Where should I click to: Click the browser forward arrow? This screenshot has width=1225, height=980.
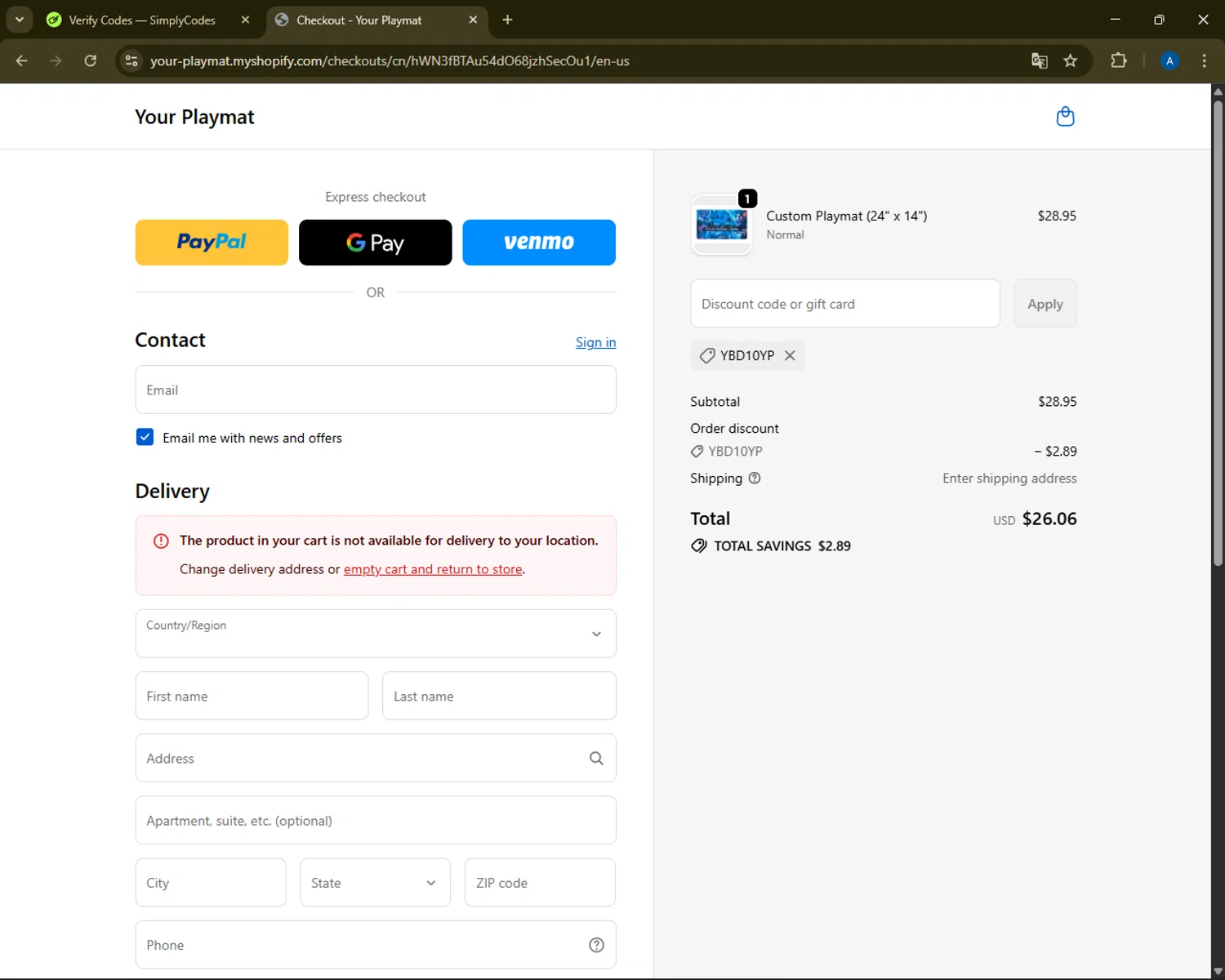click(56, 60)
